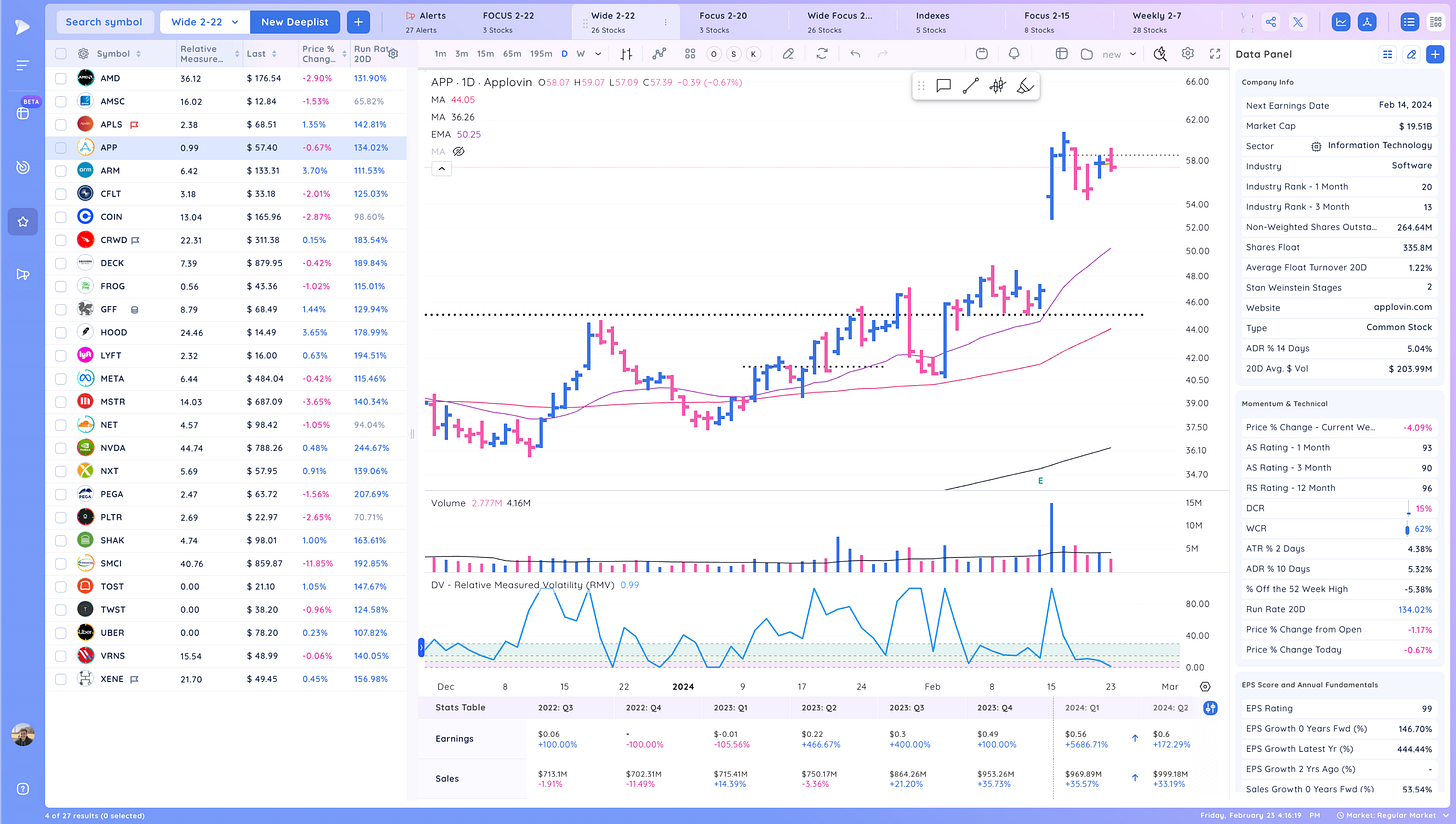Open the sidebar hamburger menu icon
Viewport: 1456px width, 824px height.
(22, 65)
